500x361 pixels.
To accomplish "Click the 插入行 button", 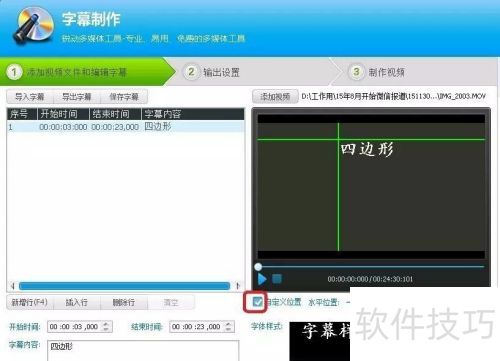I will pos(77,302).
